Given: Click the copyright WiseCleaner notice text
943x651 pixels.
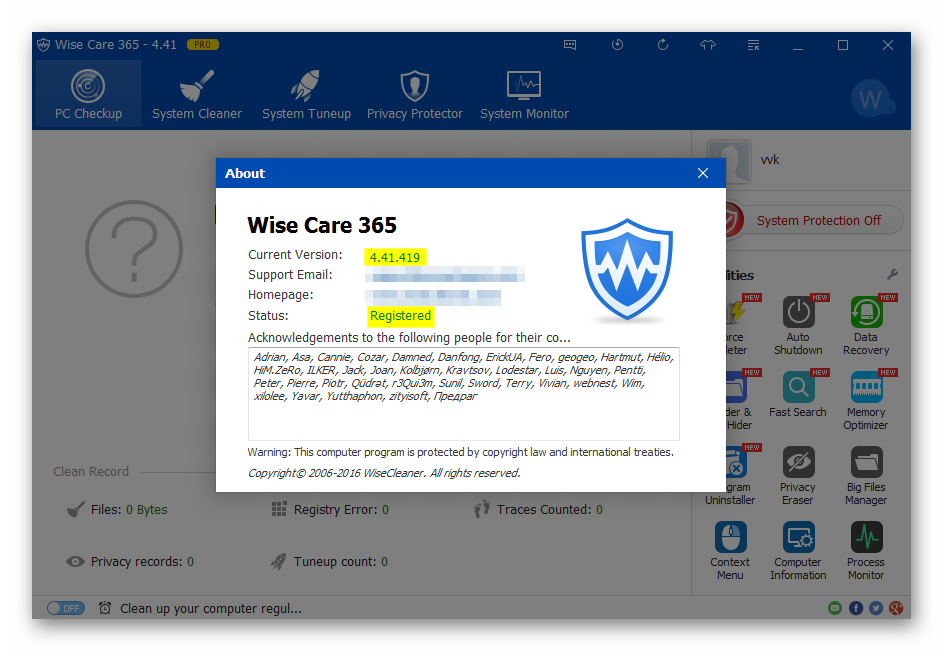Looking at the screenshot, I should 384,473.
